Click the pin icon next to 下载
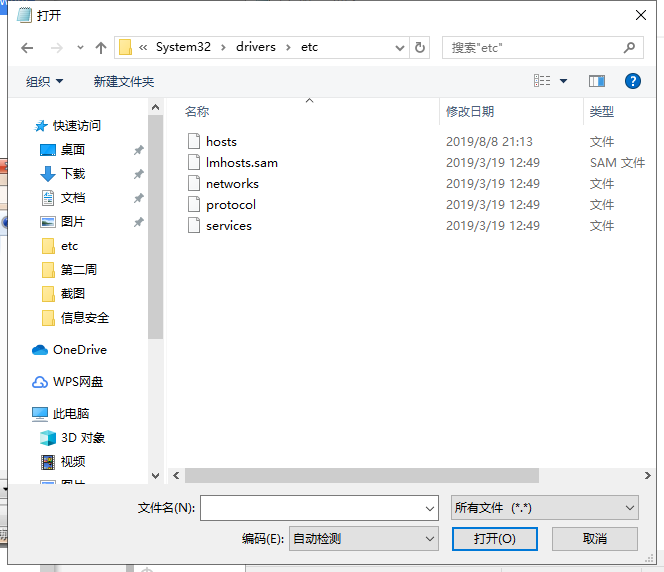Screen dimensions: 664x572 (138, 174)
